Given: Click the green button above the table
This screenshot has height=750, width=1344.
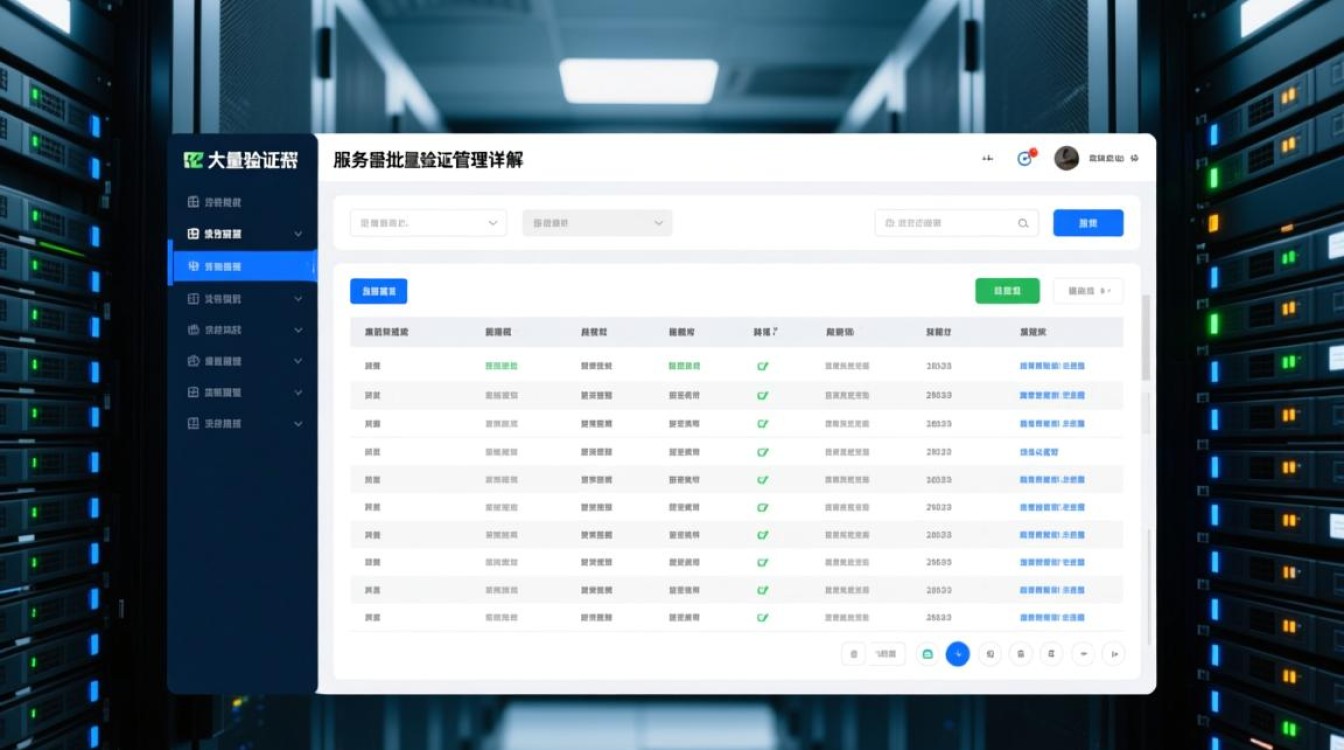Looking at the screenshot, I should tap(1006, 290).
